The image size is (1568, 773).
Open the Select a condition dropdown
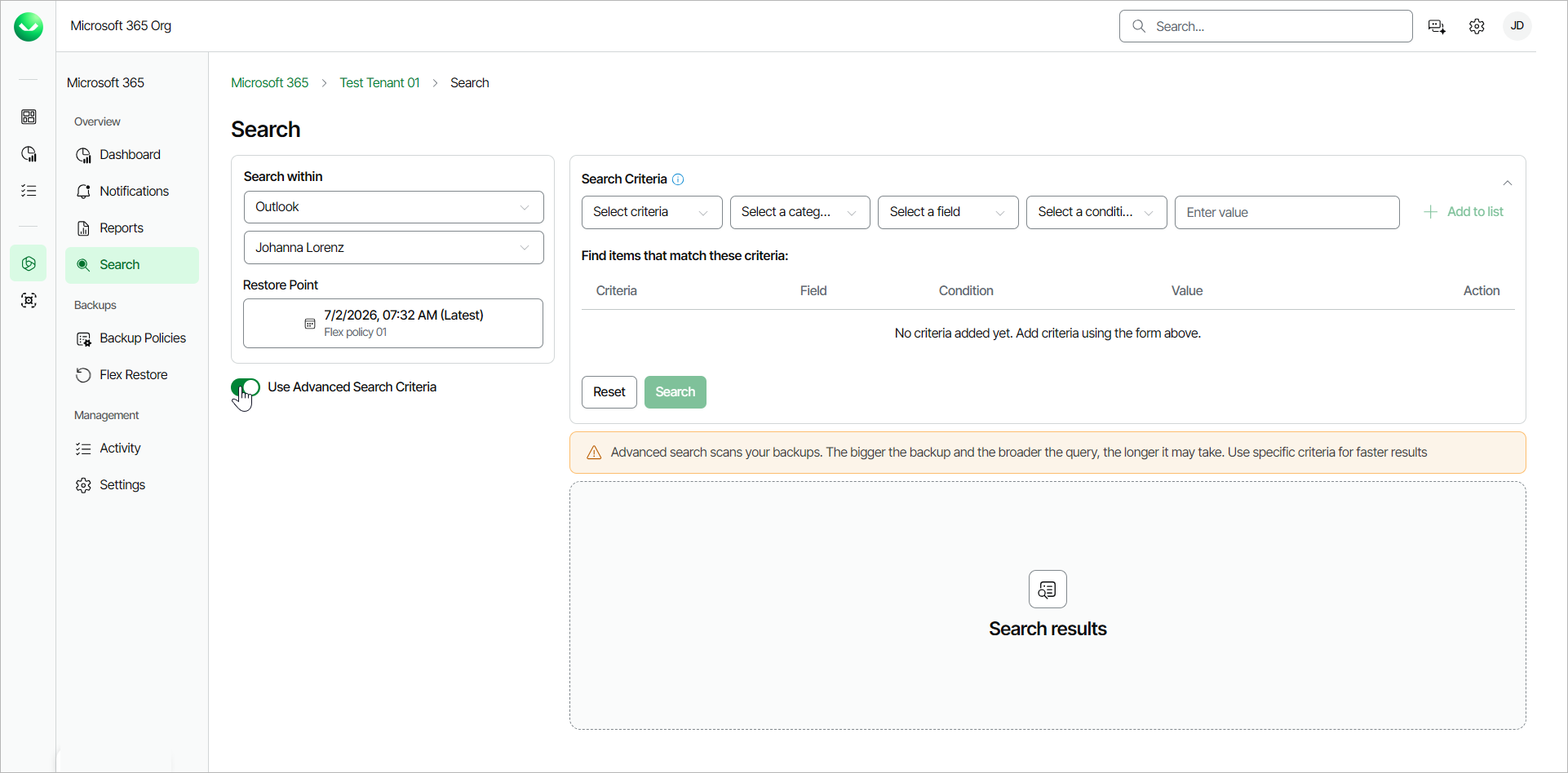1096,212
